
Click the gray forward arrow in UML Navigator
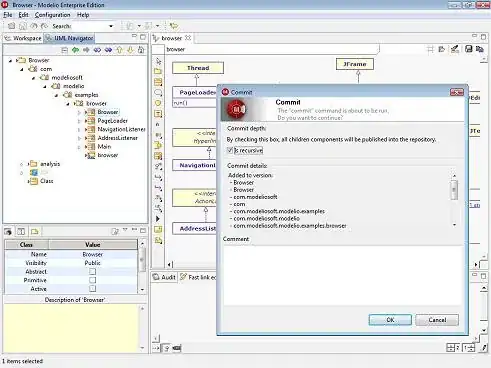coord(86,50)
